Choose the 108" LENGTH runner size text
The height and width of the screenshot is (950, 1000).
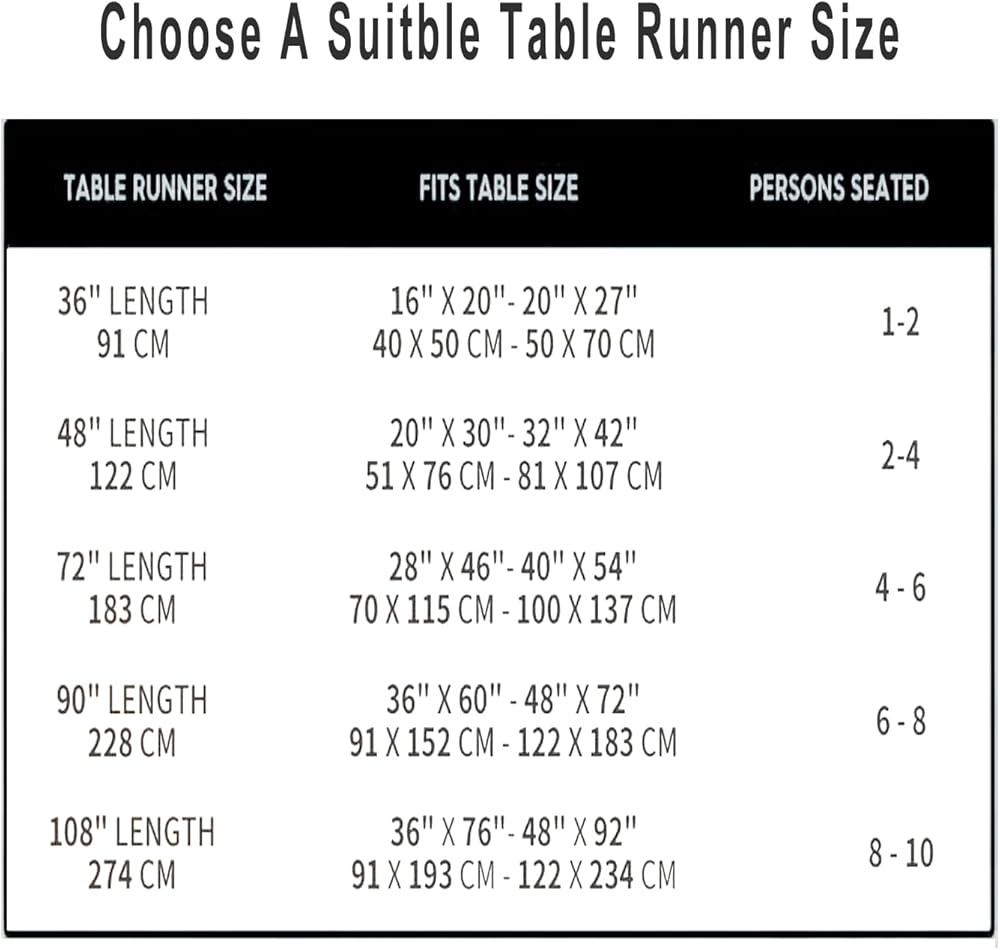[x=132, y=832]
